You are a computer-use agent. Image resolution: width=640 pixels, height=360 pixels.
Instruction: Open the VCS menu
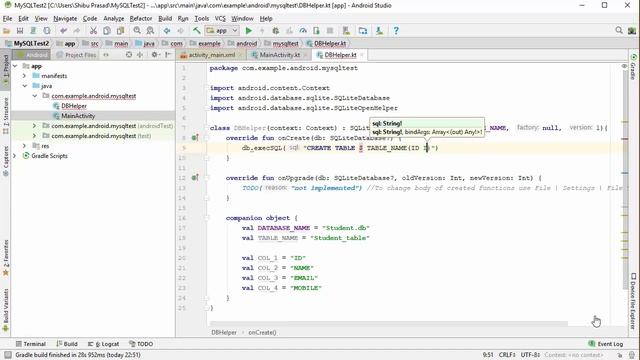(220, 18)
